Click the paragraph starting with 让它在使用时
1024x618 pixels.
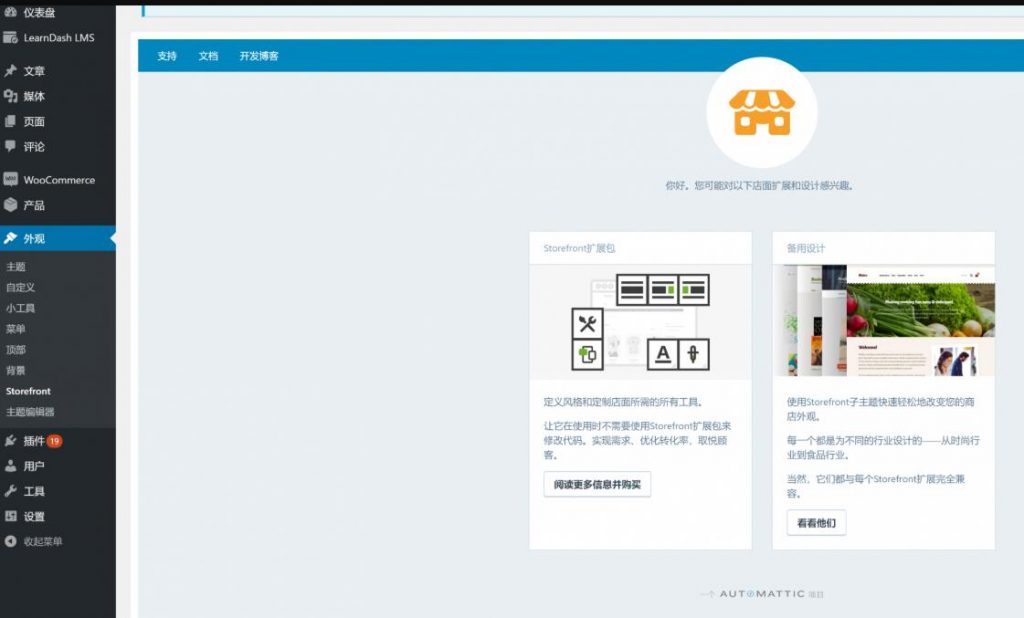coord(637,440)
